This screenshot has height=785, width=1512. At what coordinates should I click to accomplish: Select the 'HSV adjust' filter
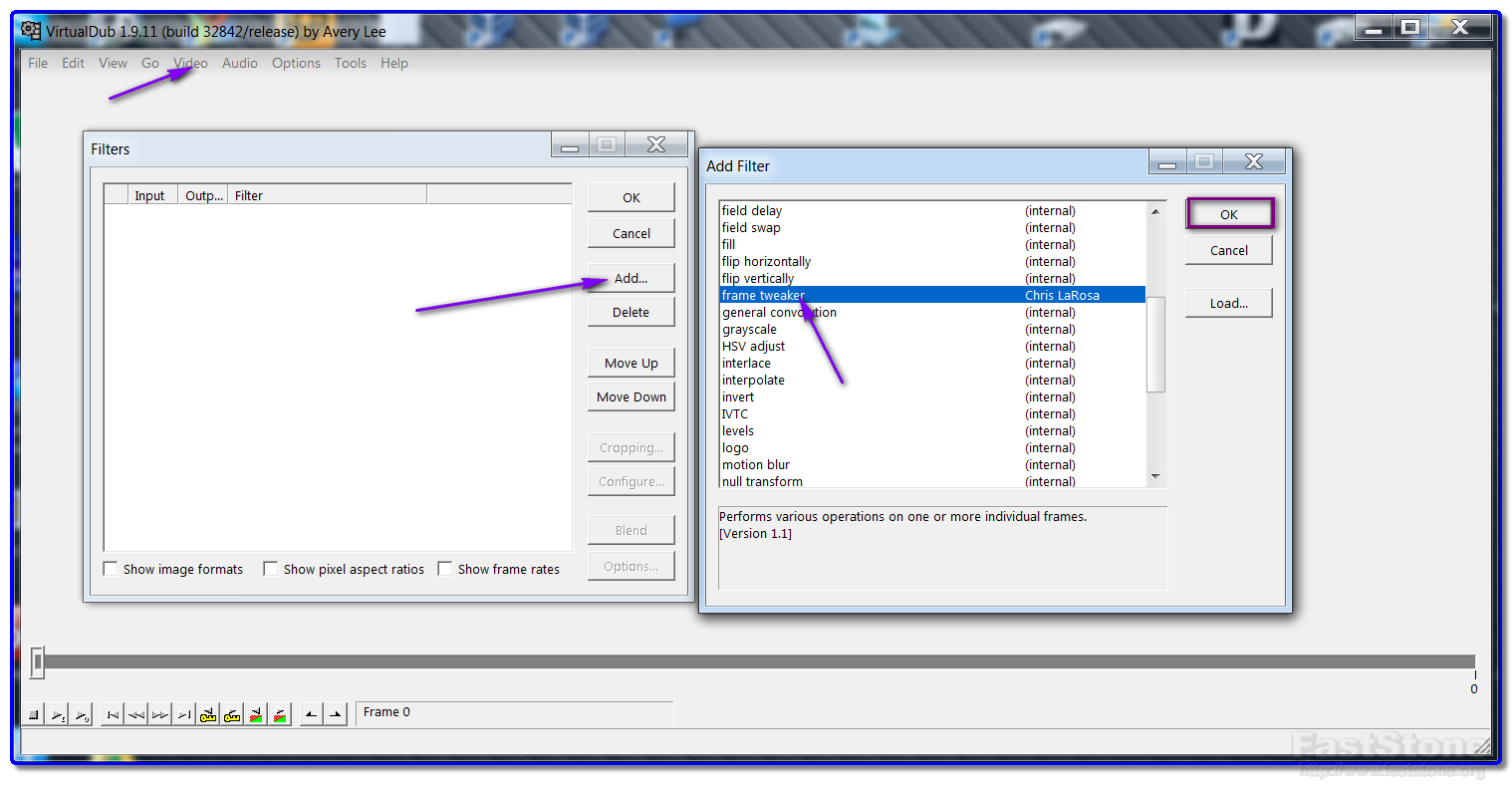(x=932, y=346)
